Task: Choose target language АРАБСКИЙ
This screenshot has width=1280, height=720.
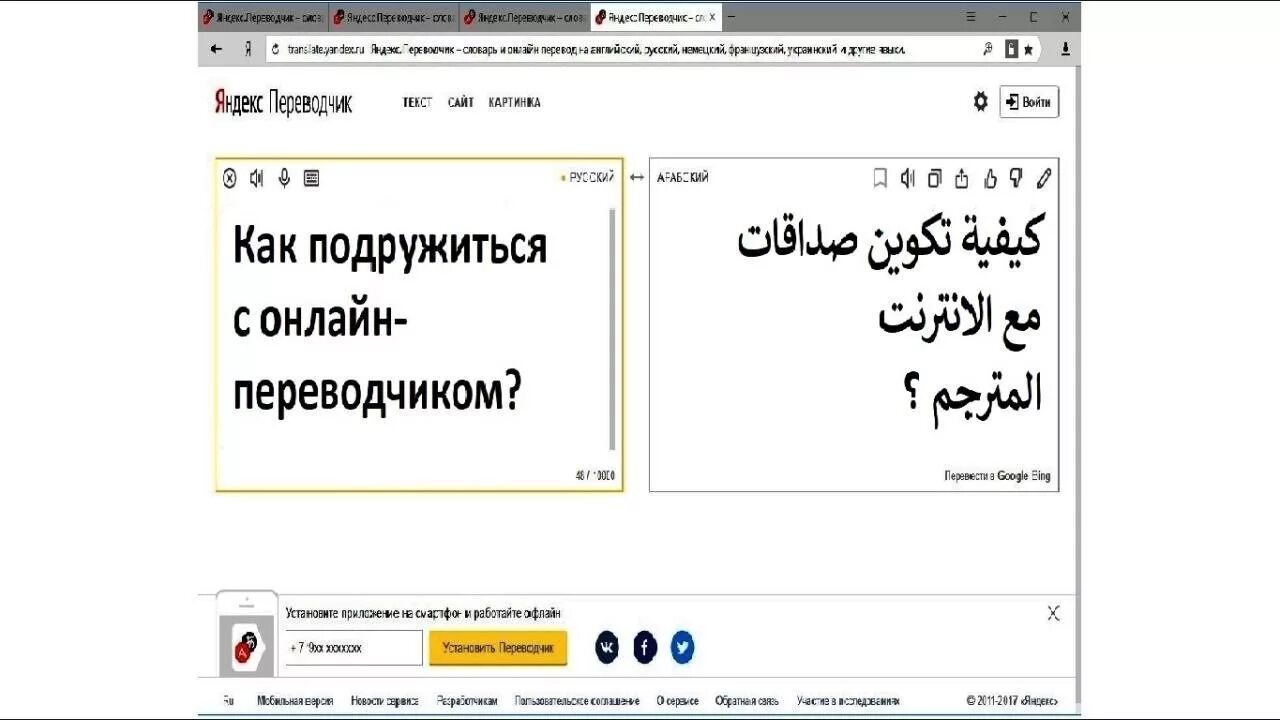Action: click(x=682, y=177)
